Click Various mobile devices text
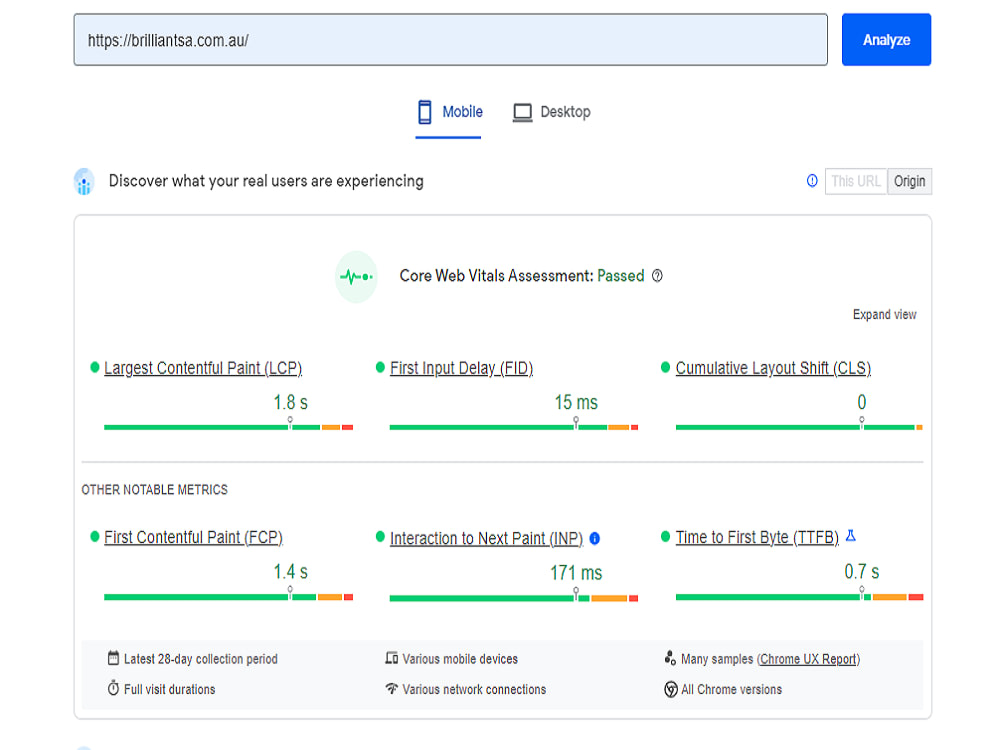Viewport: 1000px width, 750px height. (x=460, y=659)
